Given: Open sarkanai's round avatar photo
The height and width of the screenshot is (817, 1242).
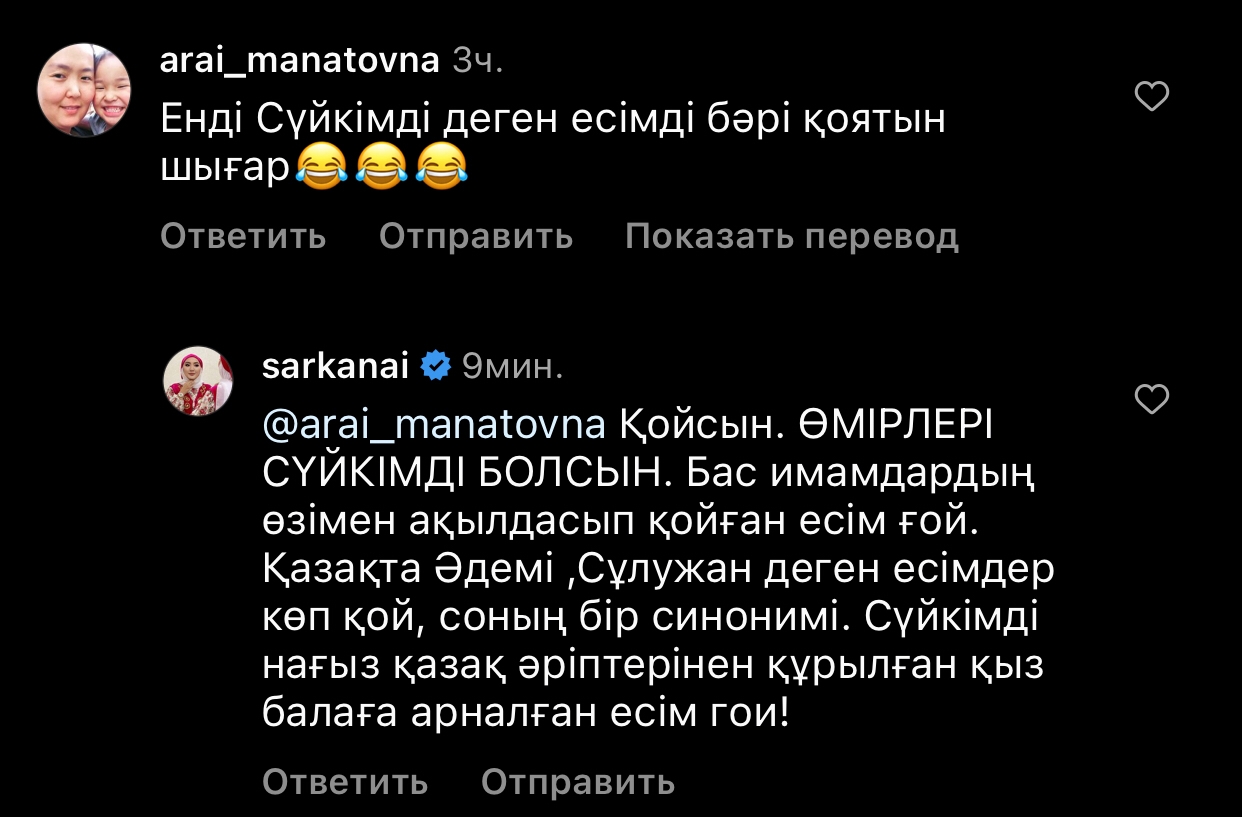Looking at the screenshot, I should tap(198, 382).
